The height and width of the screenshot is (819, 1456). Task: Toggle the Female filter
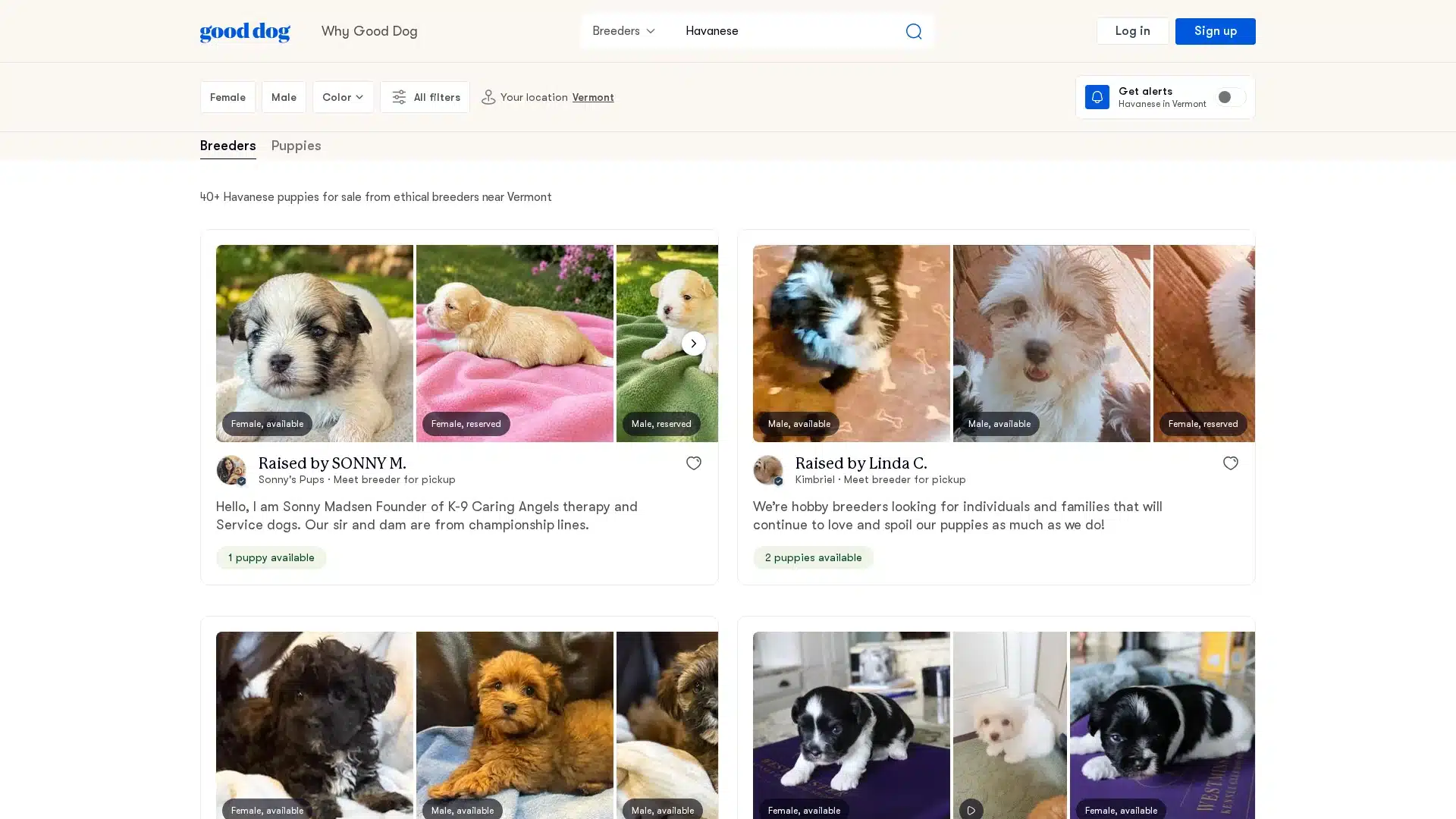point(227,97)
